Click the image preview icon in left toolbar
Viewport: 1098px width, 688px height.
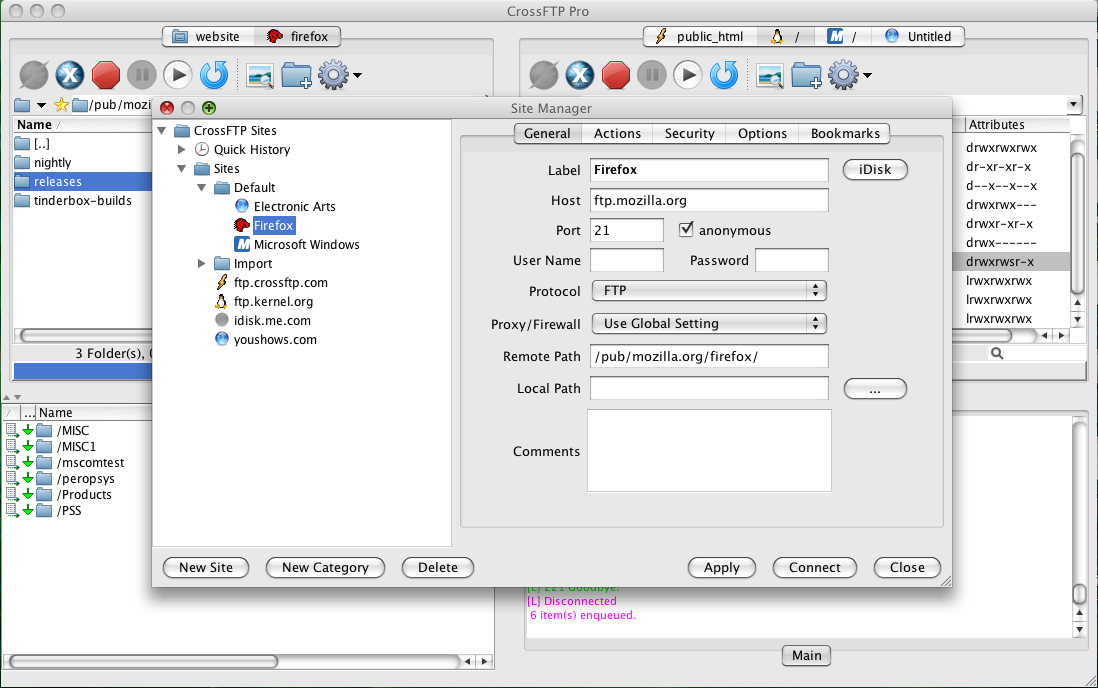click(x=260, y=74)
